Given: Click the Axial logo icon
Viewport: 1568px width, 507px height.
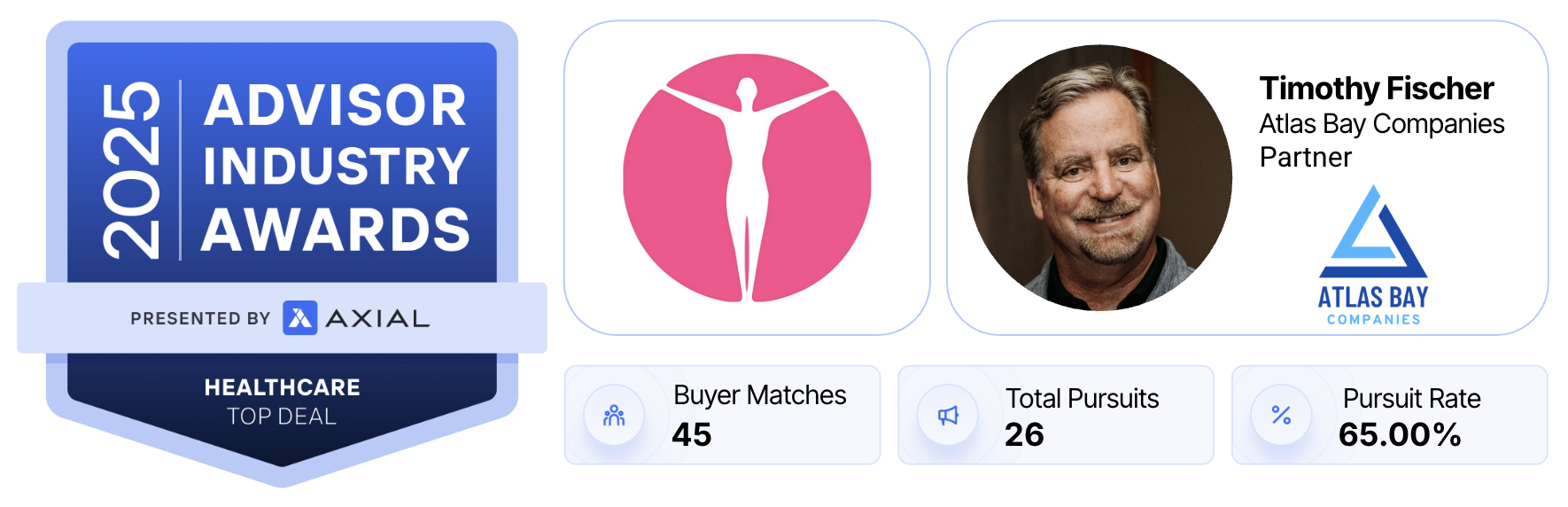Looking at the screenshot, I should click(299, 318).
